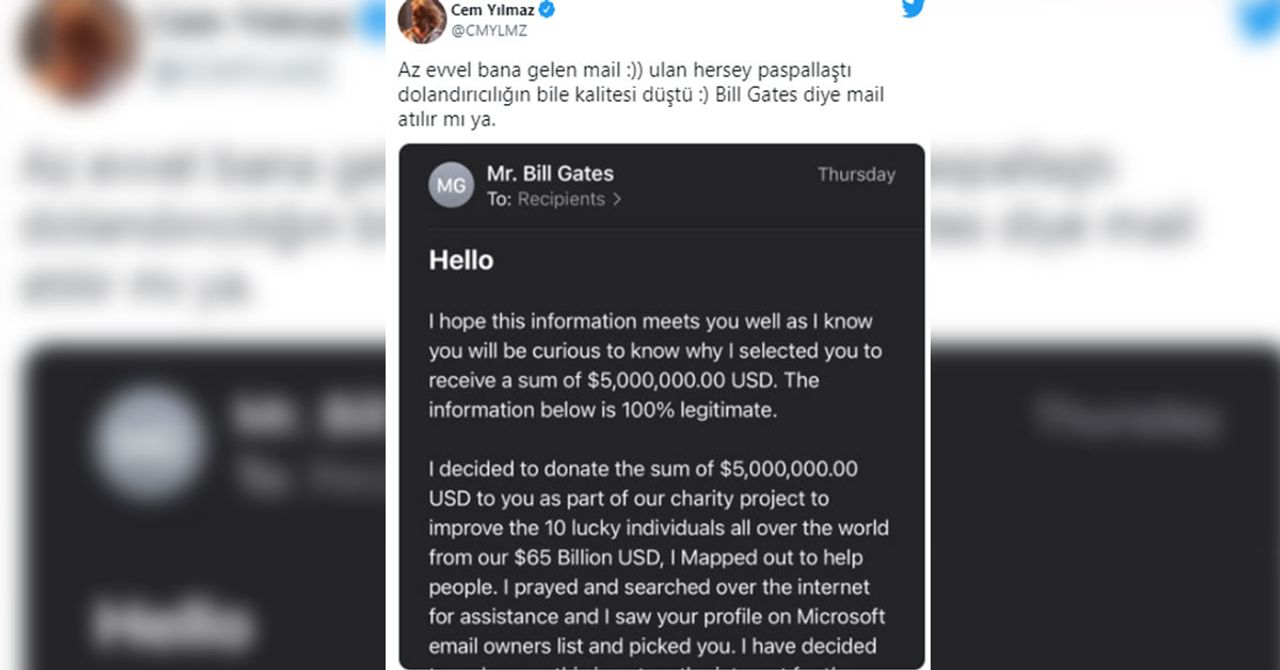
Task: Expand the chevron next to Recipients
Action: (x=617, y=199)
